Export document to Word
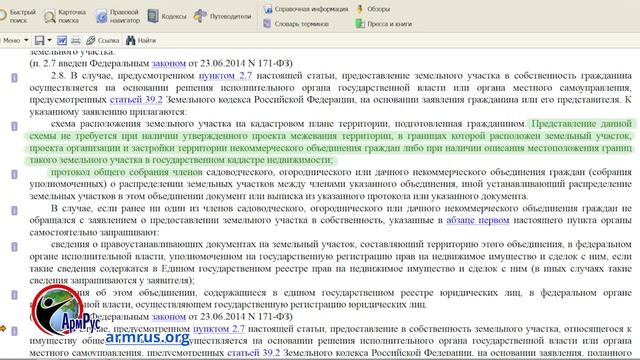The height and width of the screenshot is (360, 640). coord(62,40)
